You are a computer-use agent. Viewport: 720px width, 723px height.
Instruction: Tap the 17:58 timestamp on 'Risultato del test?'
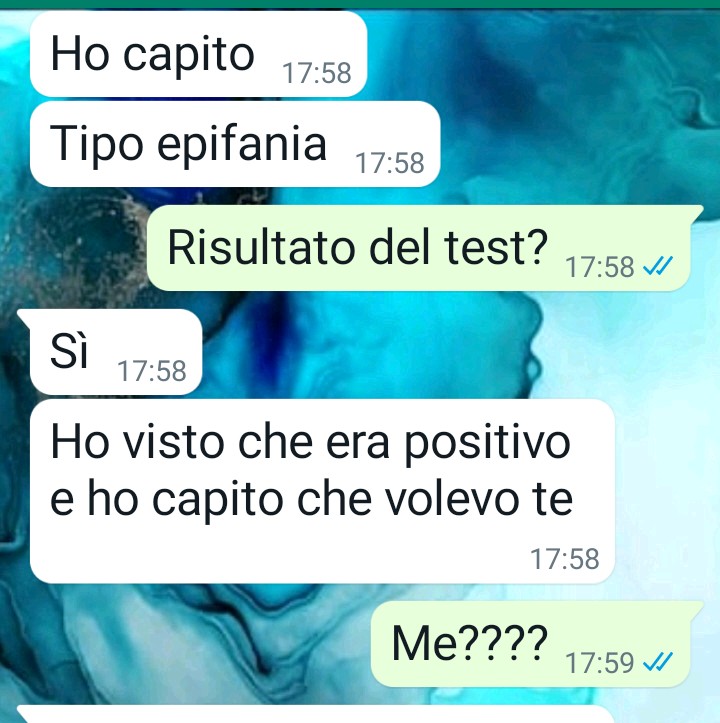click(x=600, y=267)
